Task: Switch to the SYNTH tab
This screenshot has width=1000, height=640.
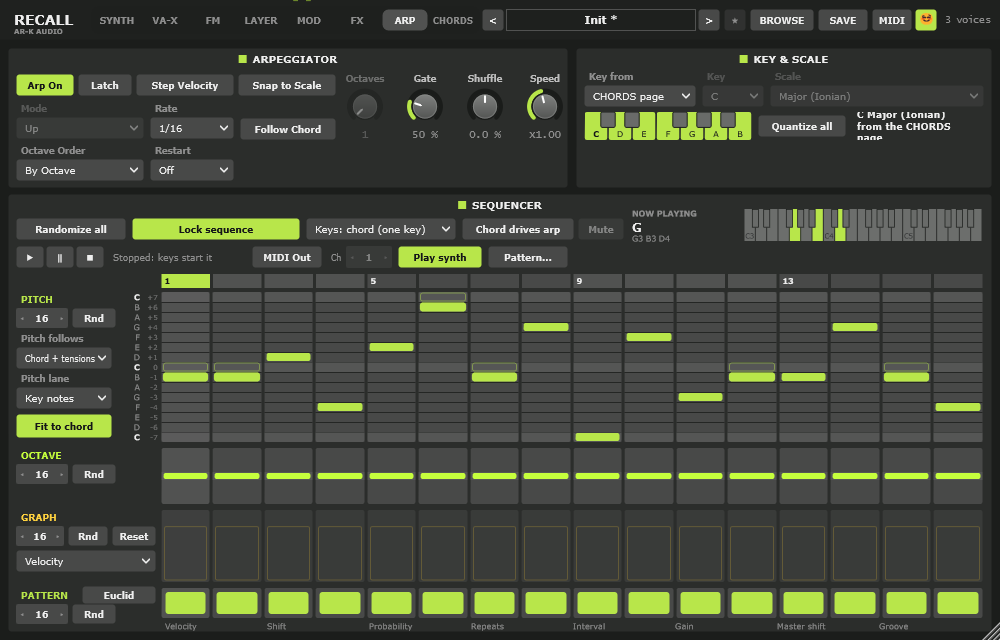Action: click(117, 20)
